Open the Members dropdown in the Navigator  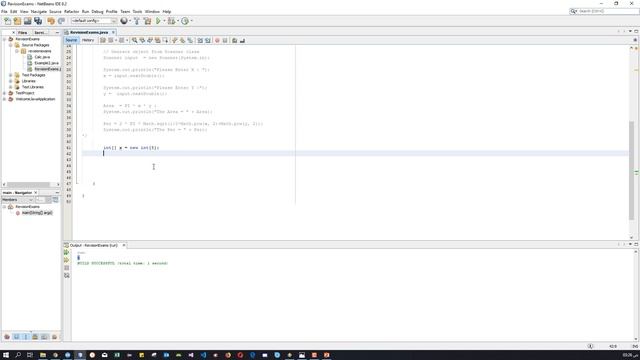18,200
